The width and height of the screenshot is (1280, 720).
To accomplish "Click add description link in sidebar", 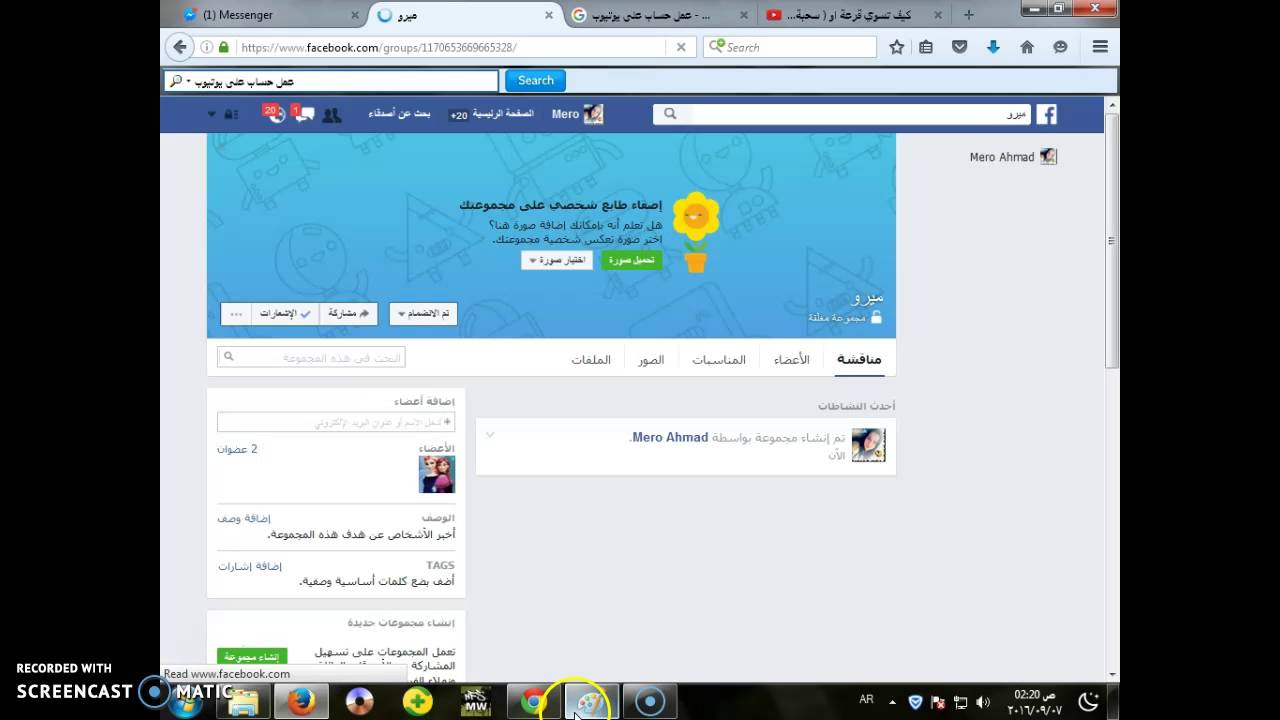I will pyautogui.click(x=244, y=518).
